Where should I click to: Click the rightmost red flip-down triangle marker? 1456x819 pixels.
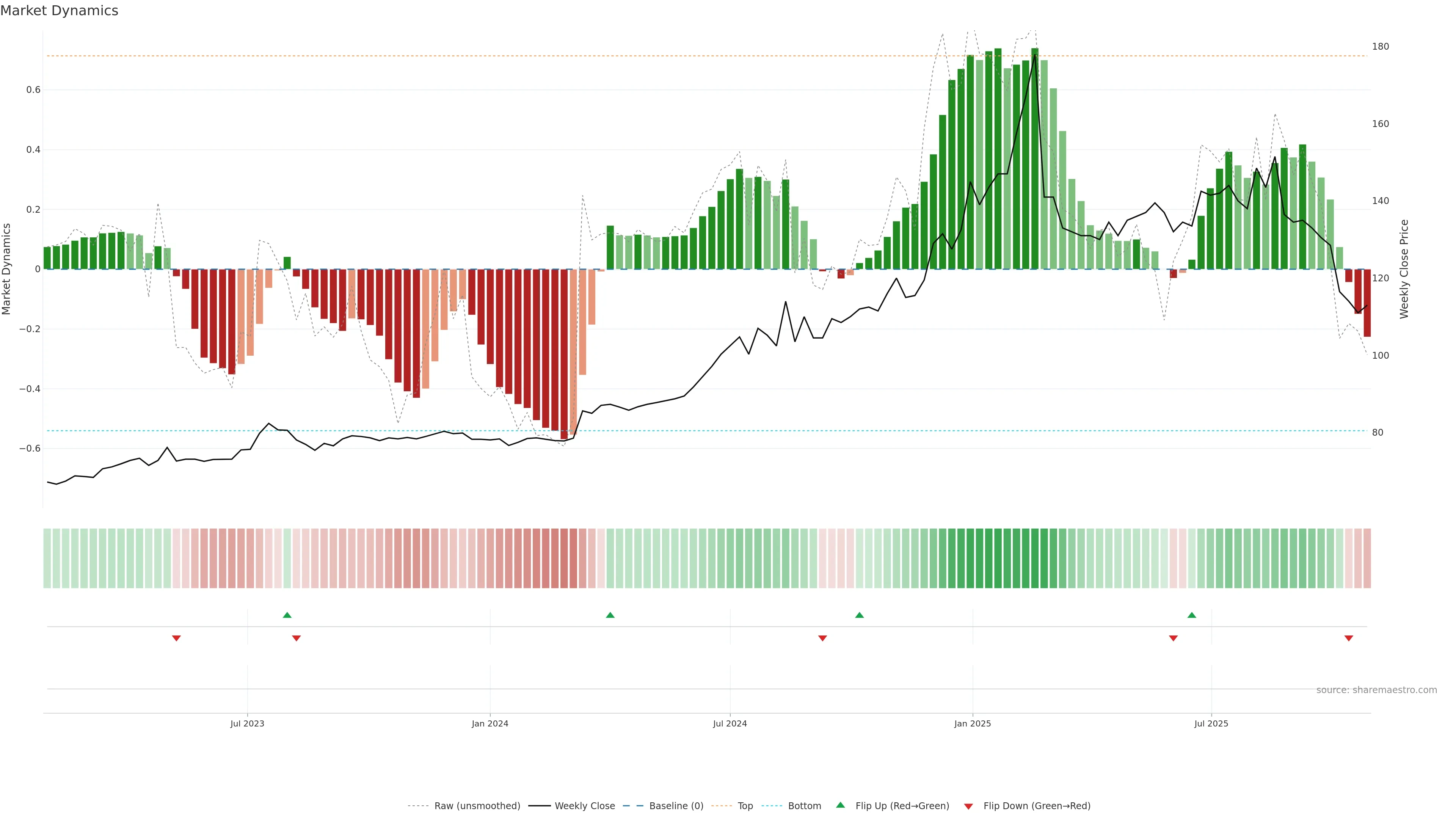coord(1349,638)
